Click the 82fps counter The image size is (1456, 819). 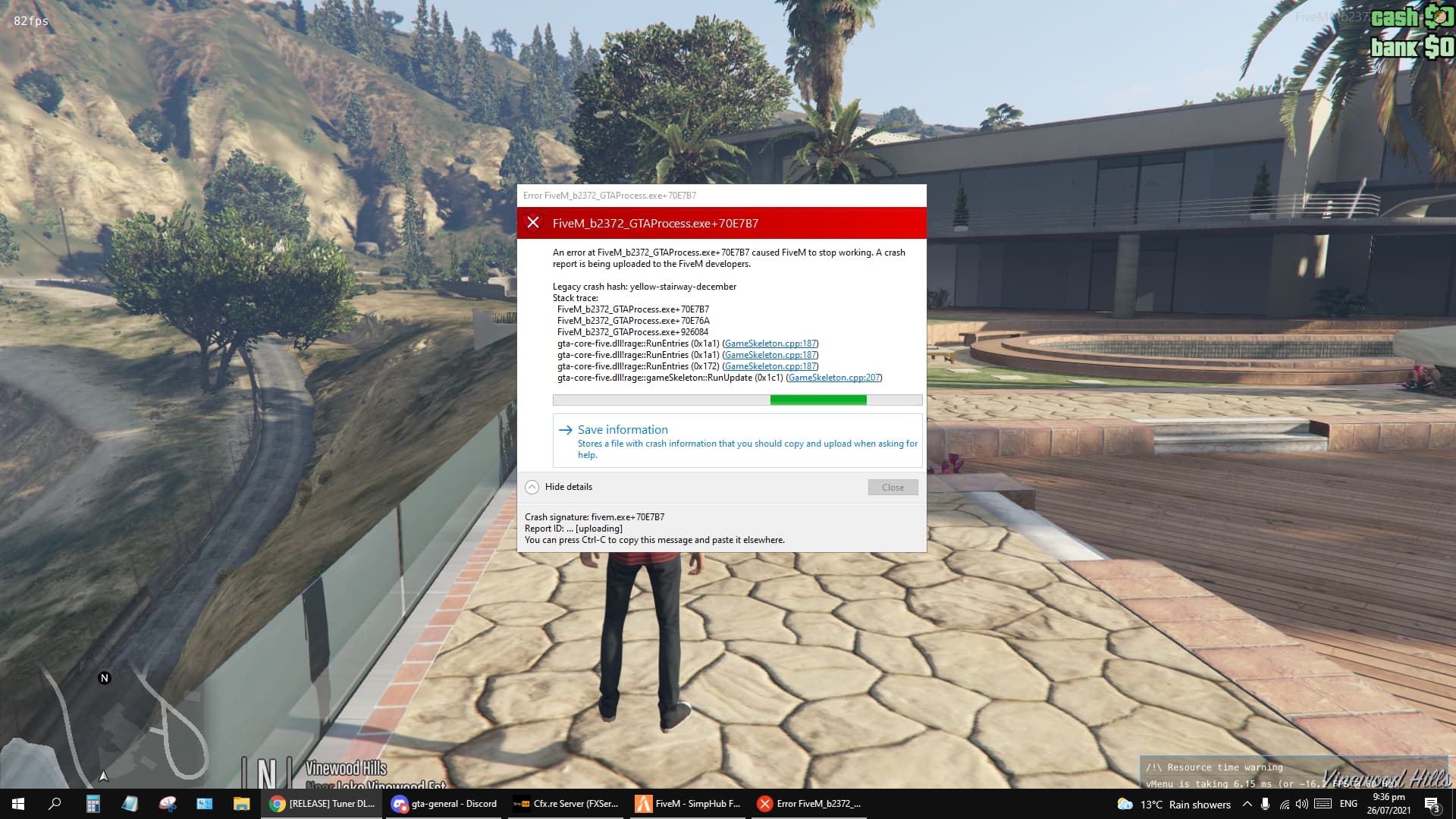[31, 21]
